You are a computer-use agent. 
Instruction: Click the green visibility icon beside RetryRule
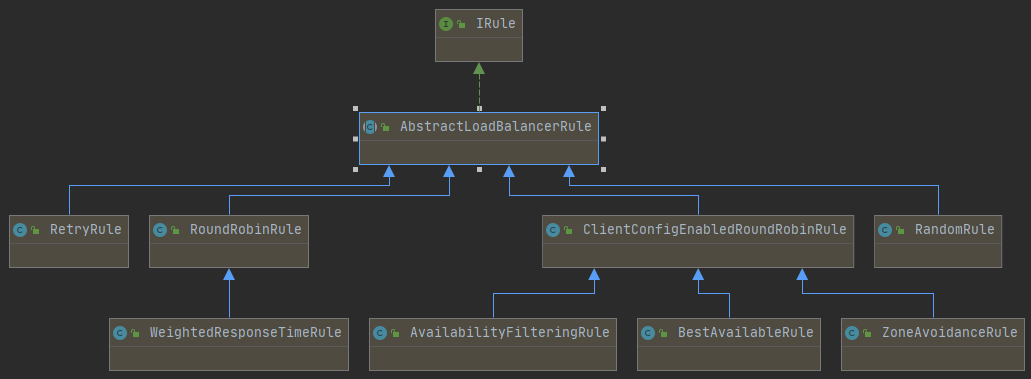[35, 230]
